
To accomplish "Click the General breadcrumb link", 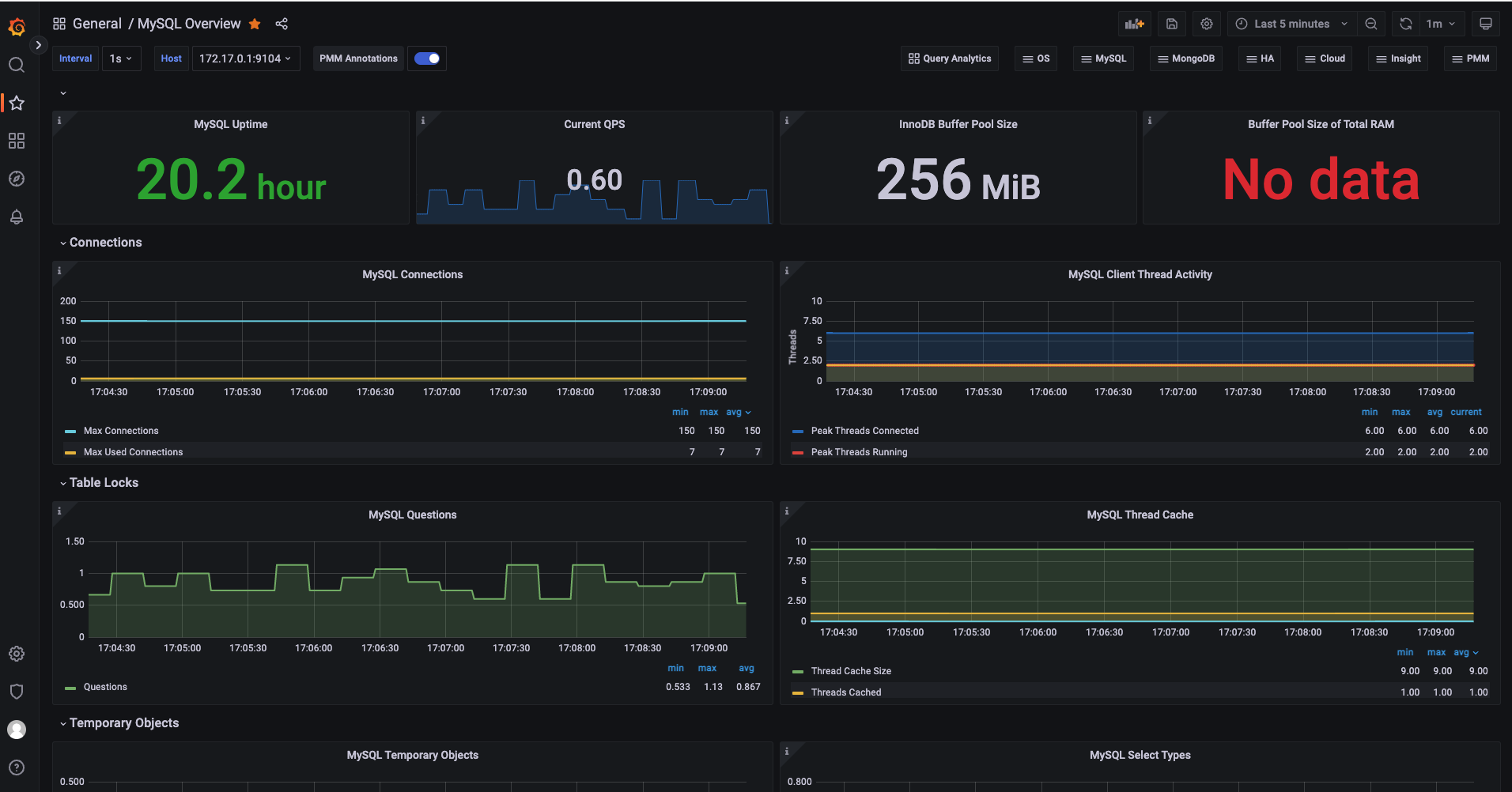I will click(x=97, y=24).
